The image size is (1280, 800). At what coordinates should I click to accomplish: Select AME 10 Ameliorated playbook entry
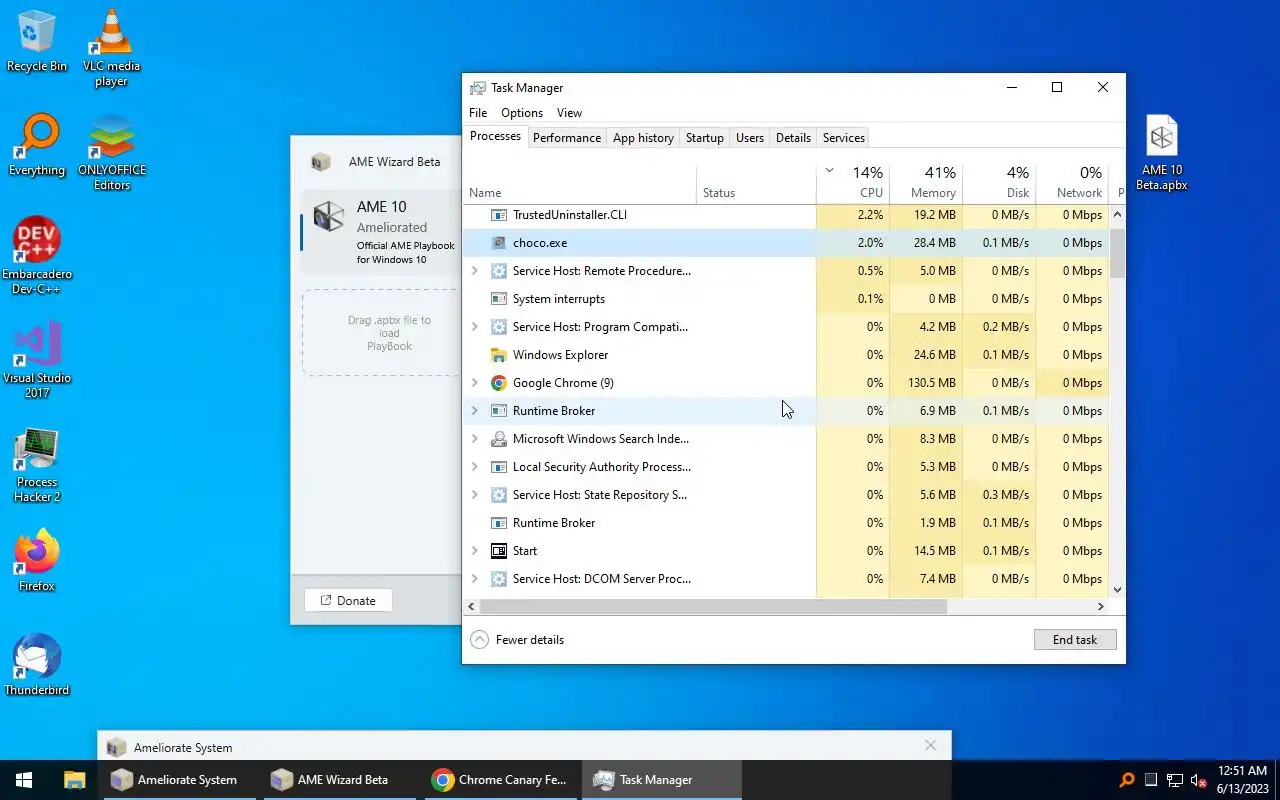(380, 232)
